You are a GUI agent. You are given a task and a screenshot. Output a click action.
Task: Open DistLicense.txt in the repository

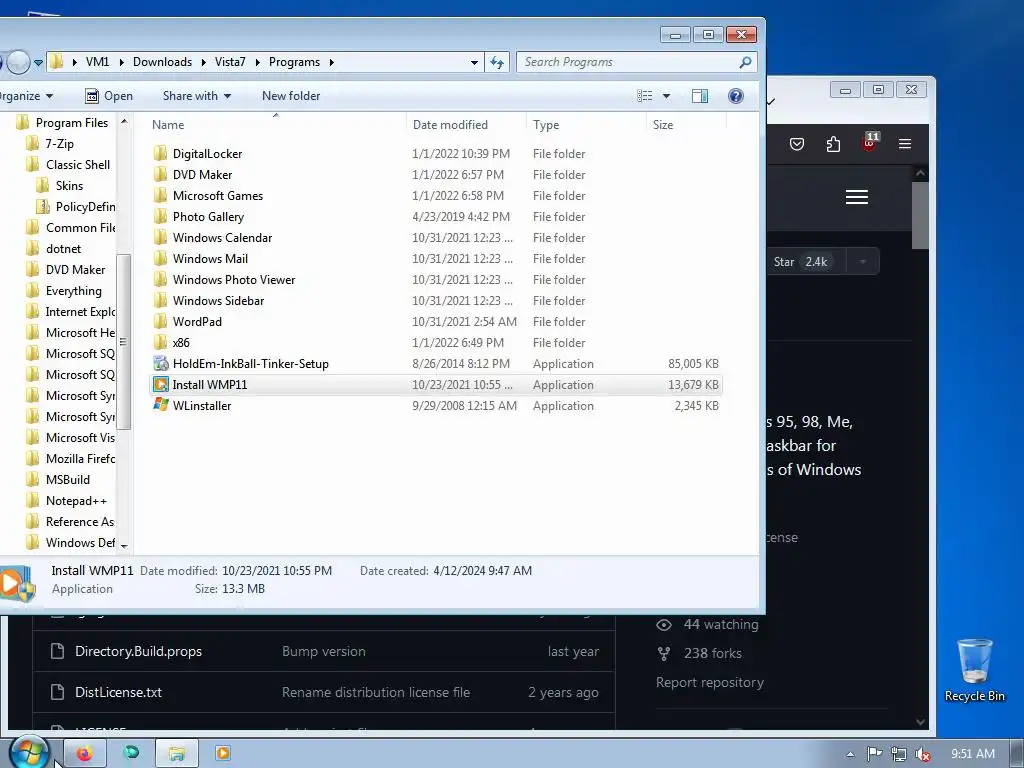click(118, 692)
